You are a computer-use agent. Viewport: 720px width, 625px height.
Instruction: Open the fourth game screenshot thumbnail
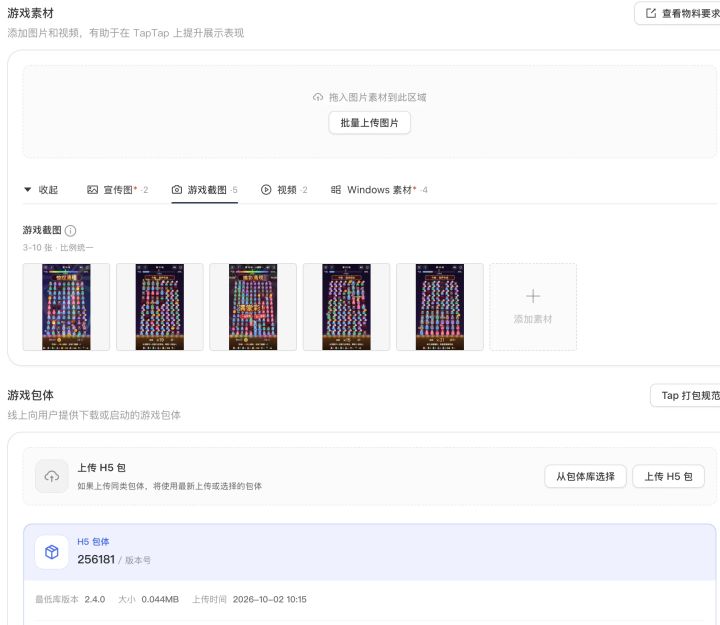346,307
